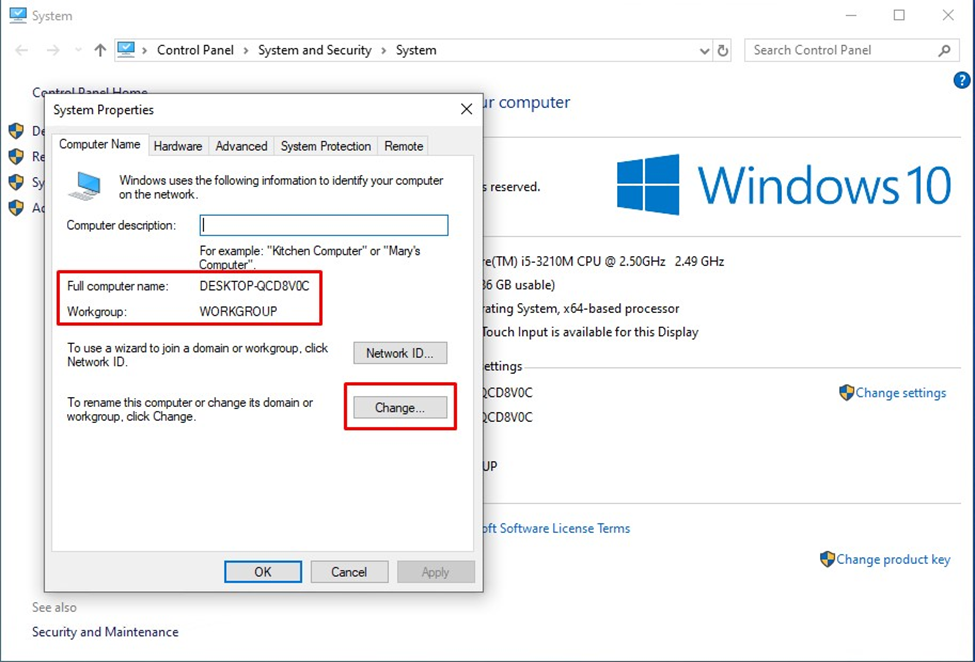975x662 pixels.
Task: Expand the chevron after System and Security
Action: pyautogui.click(x=384, y=50)
